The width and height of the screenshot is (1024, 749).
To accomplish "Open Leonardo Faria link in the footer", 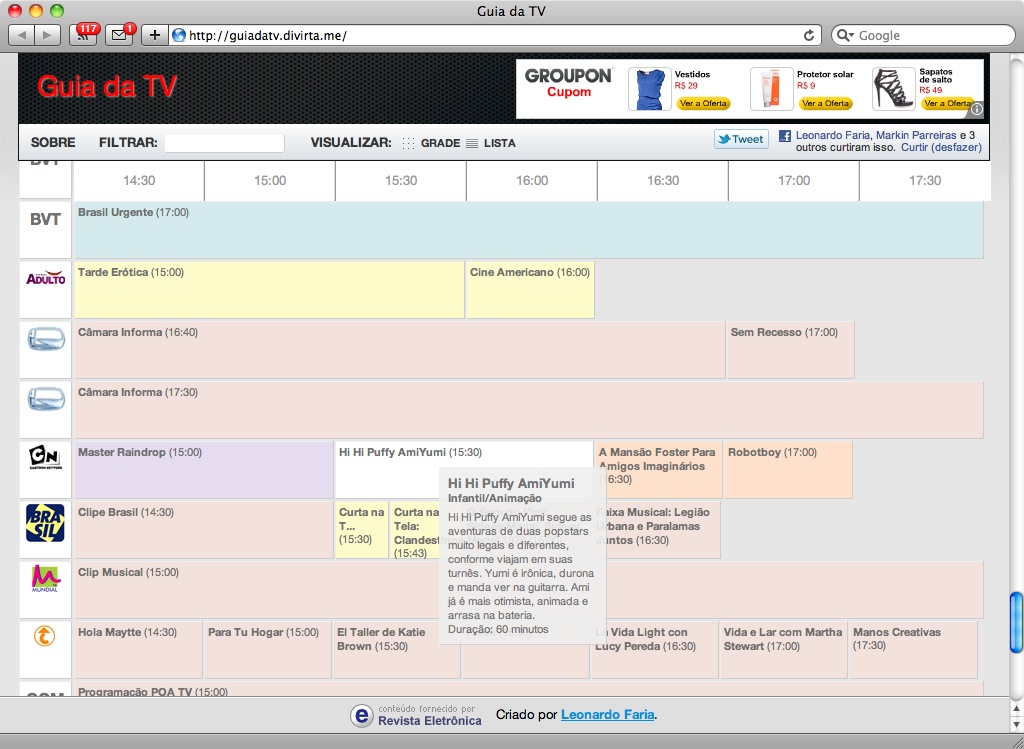I will [x=607, y=714].
